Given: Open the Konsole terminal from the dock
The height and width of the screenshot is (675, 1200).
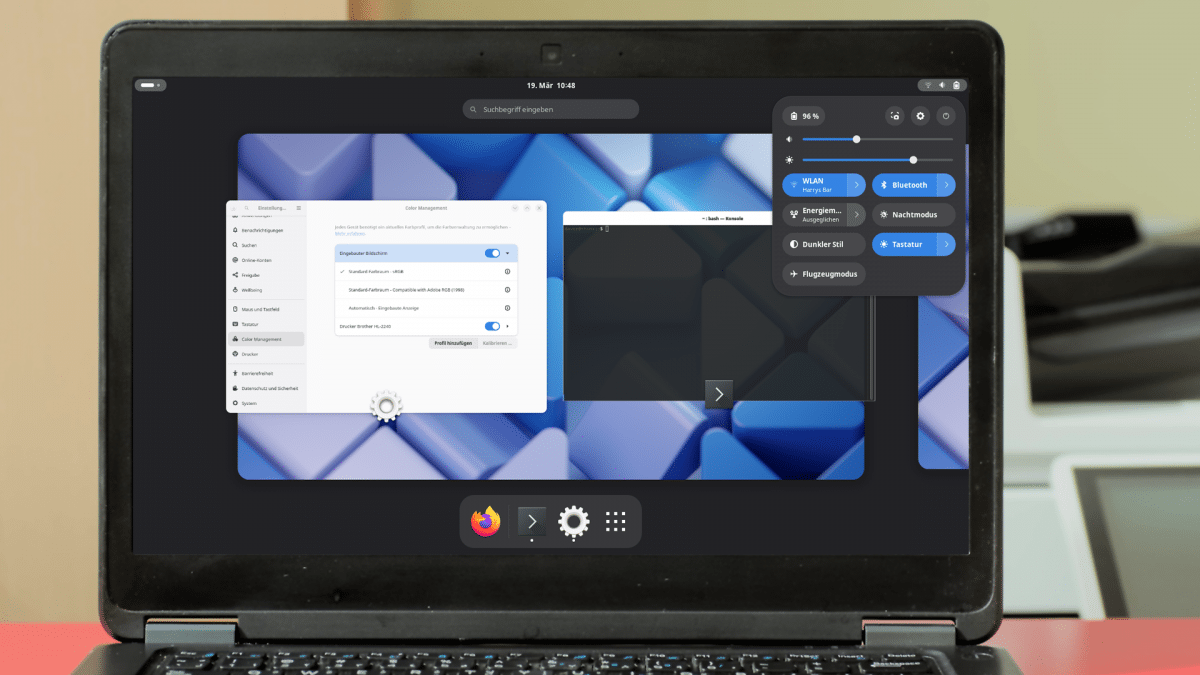Looking at the screenshot, I should click(x=531, y=521).
